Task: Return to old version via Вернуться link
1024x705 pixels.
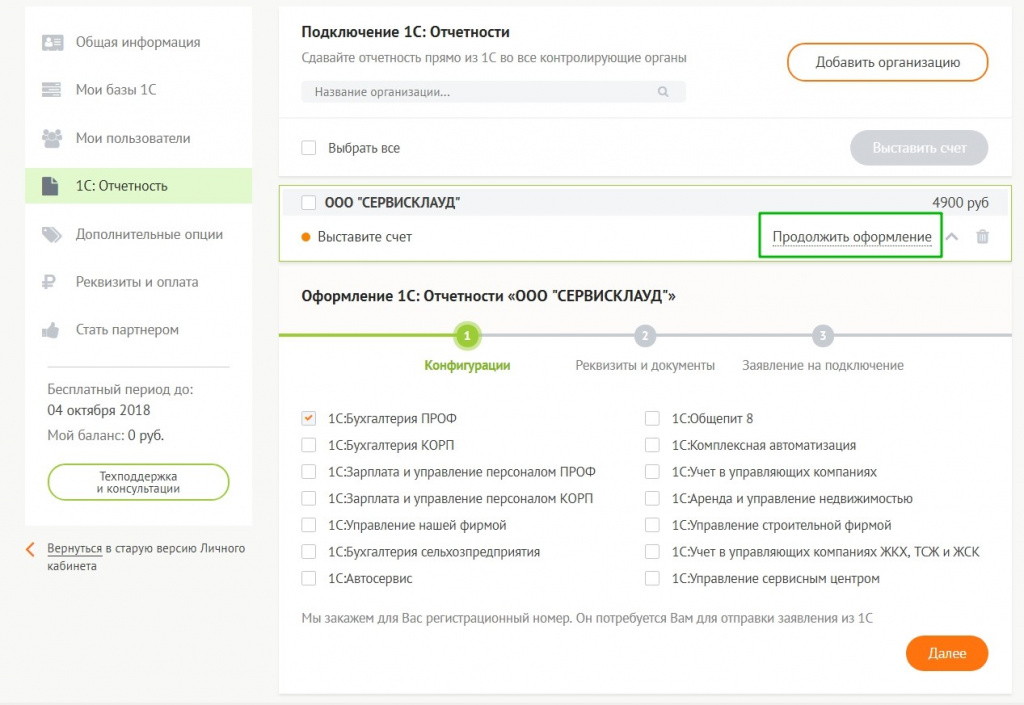Action: tap(74, 549)
